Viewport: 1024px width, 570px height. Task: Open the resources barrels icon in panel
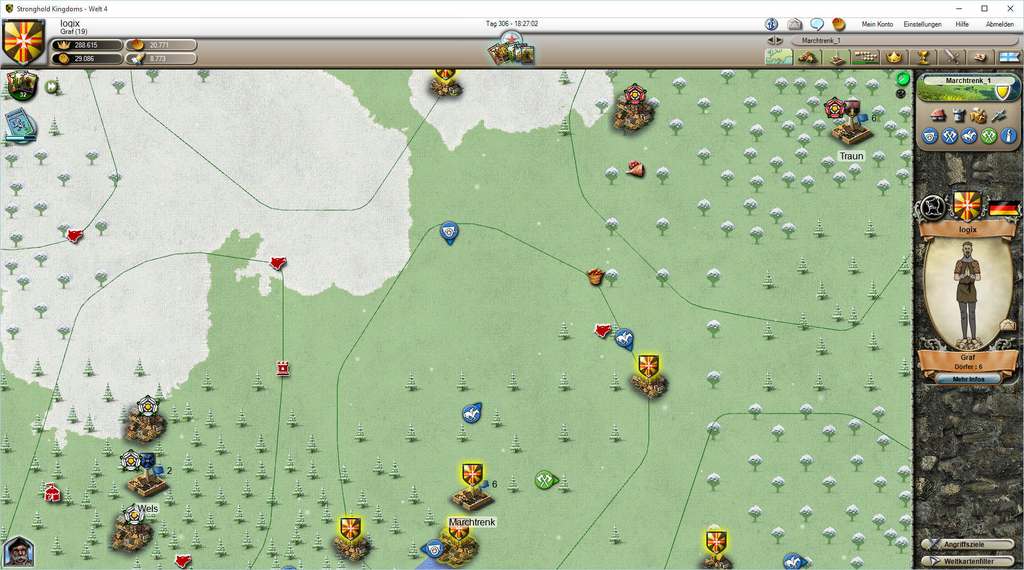tap(978, 116)
